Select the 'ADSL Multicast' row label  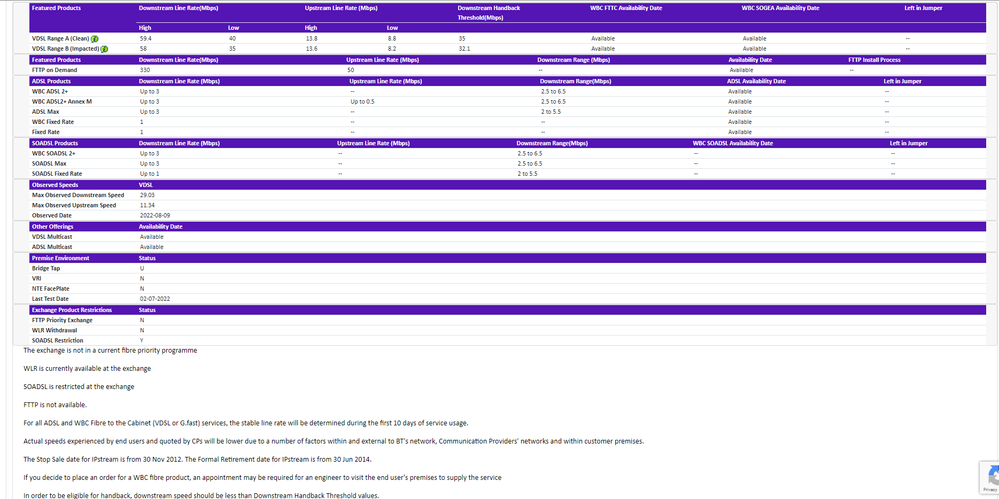click(x=52, y=247)
